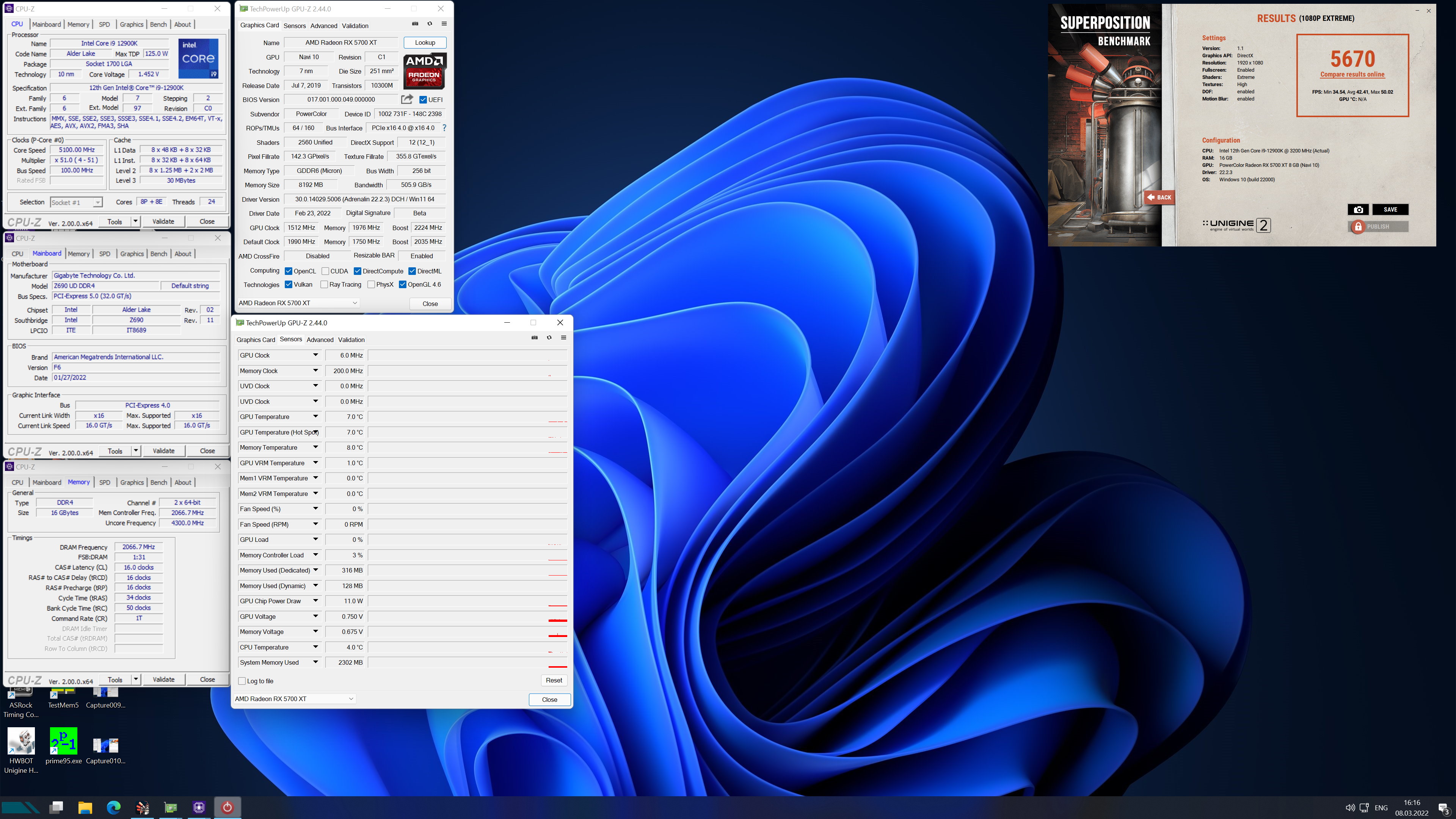Toggle the DirectML checkbox

[412, 271]
